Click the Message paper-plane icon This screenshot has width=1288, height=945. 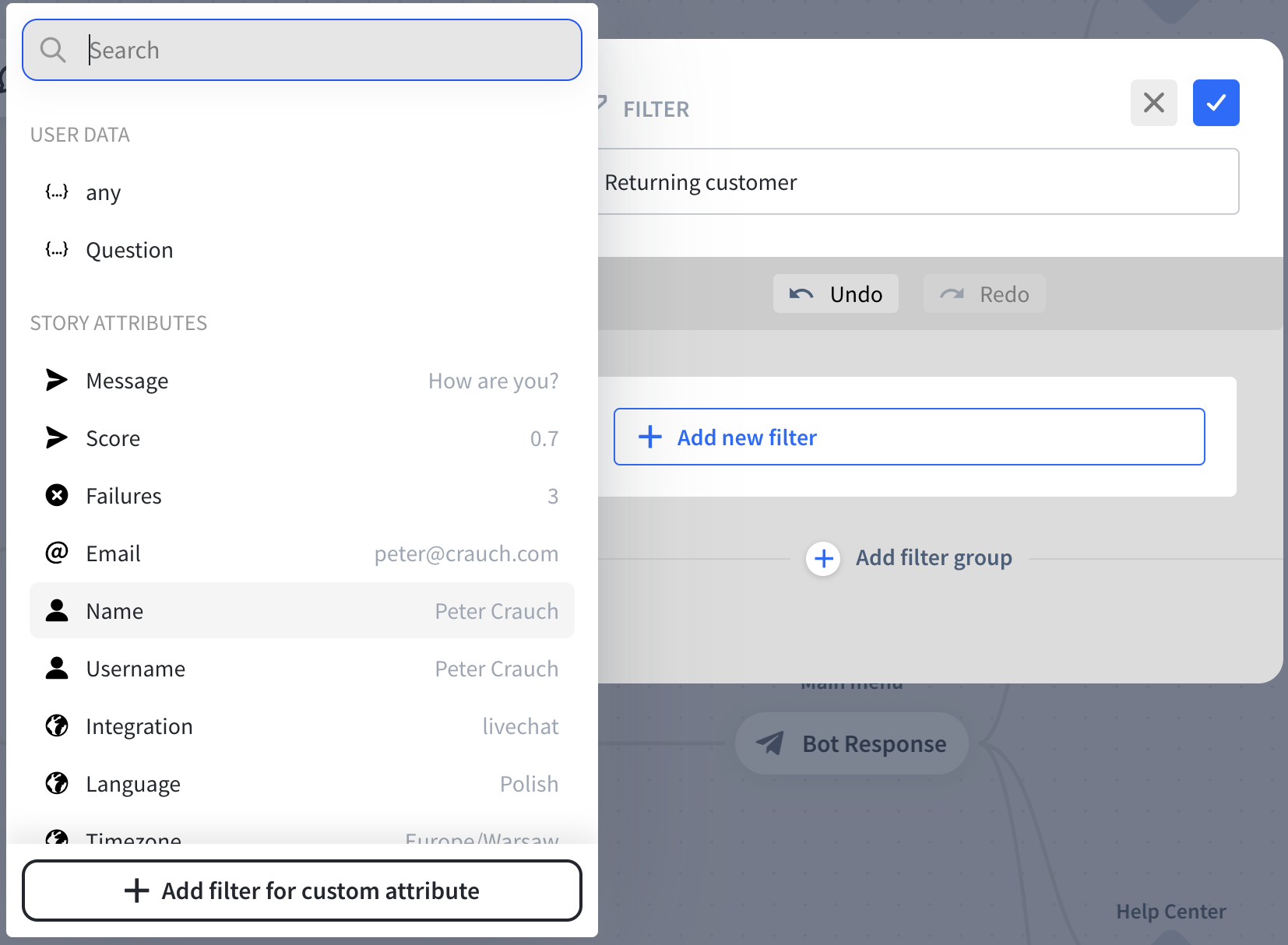pos(56,380)
